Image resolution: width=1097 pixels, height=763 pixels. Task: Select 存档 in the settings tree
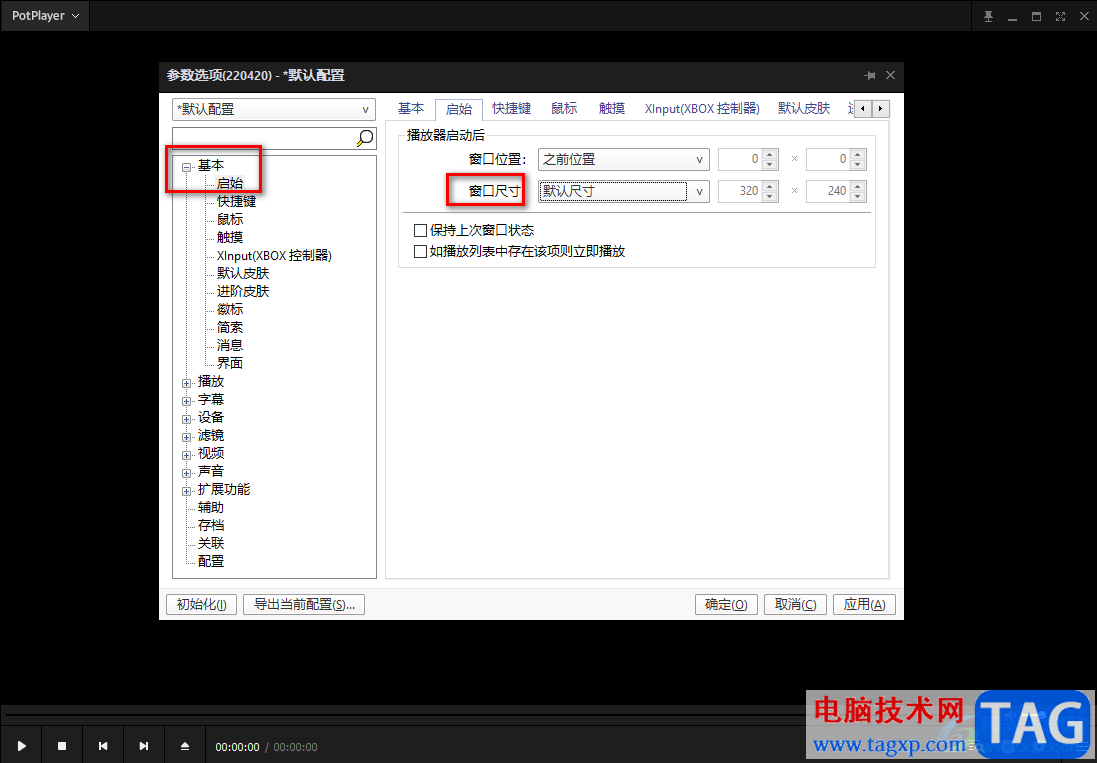tap(211, 525)
